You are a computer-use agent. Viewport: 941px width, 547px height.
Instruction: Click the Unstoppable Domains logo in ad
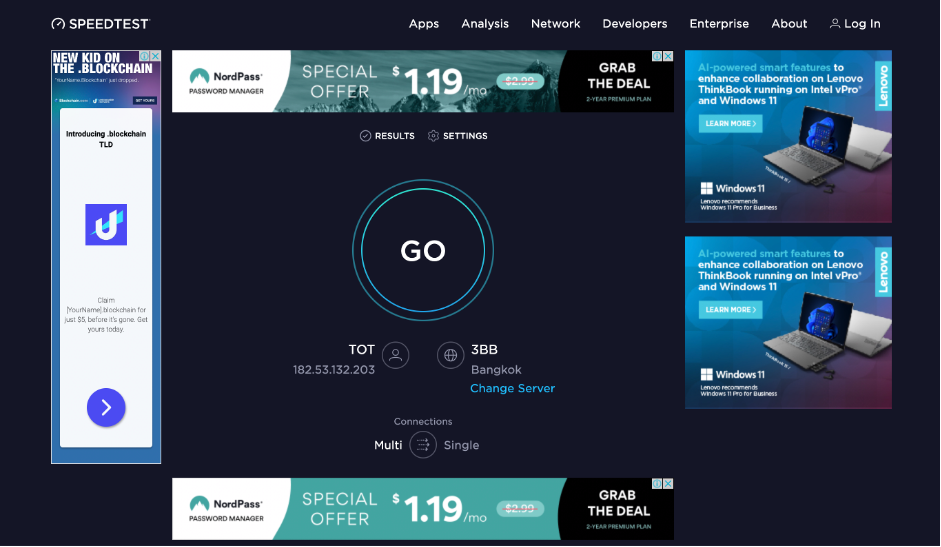(106, 225)
